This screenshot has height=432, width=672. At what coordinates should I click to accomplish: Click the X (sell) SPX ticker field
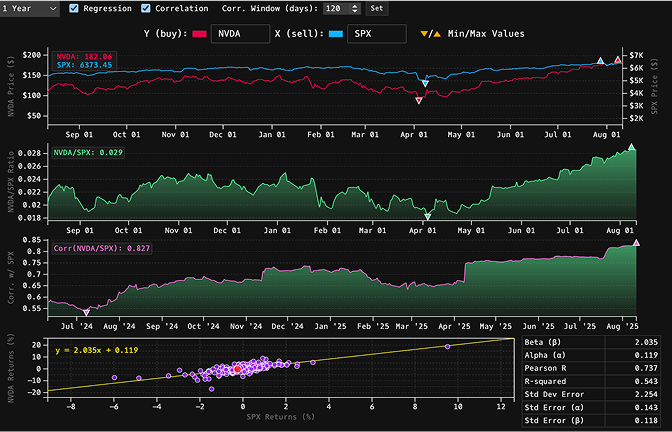tap(377, 34)
